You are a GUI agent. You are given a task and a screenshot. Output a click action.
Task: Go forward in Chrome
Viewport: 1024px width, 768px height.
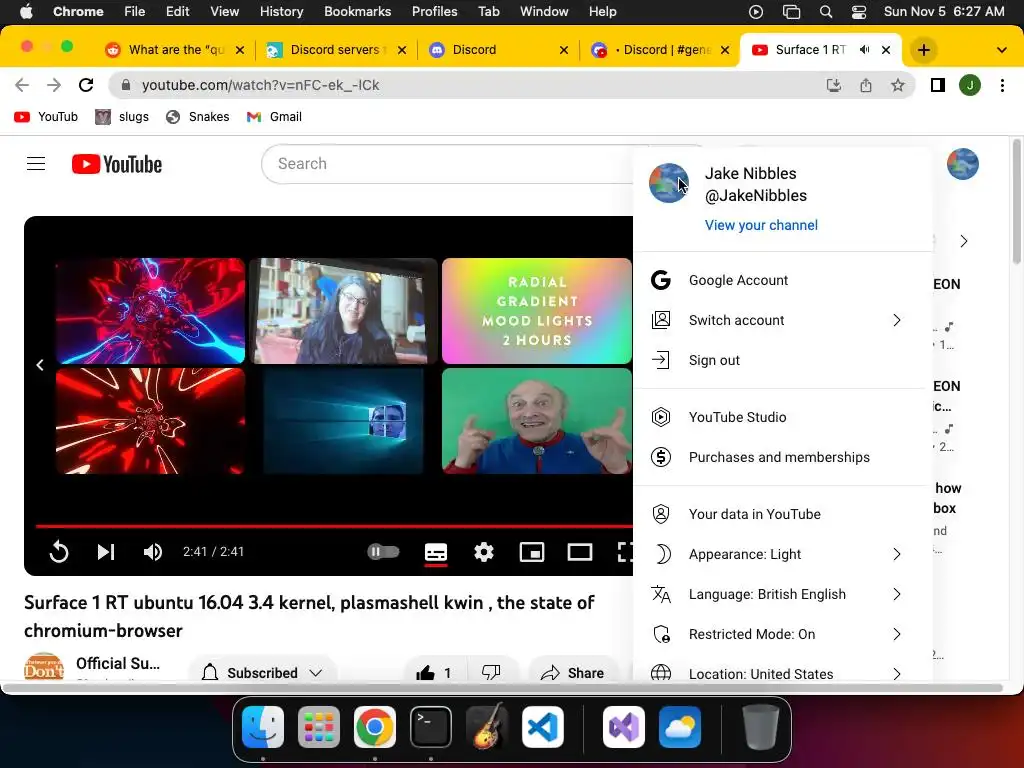pos(54,85)
